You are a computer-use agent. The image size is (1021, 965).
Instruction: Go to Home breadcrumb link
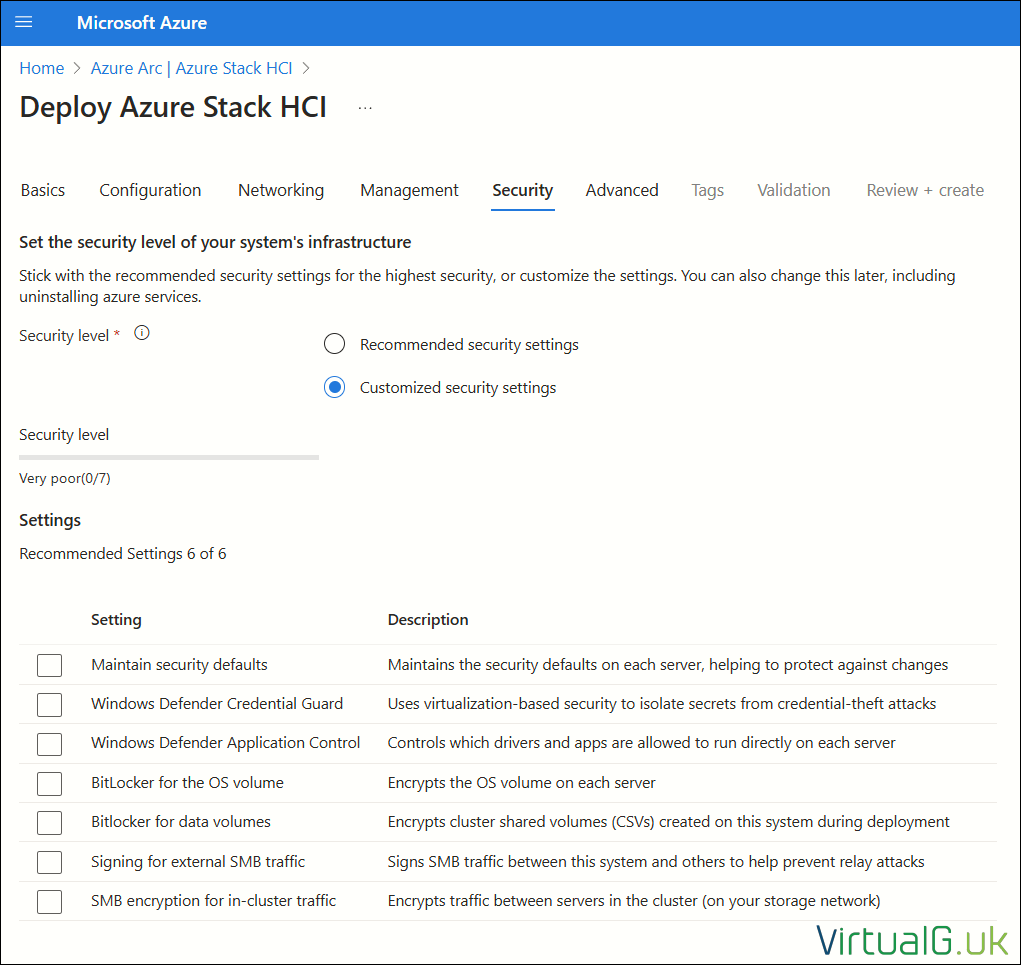42,68
